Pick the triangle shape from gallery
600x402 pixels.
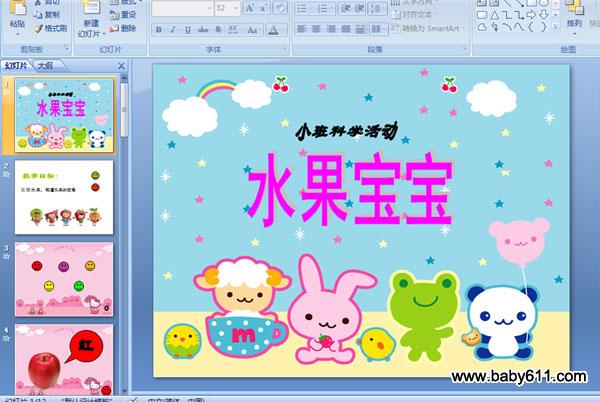[x=495, y=15]
